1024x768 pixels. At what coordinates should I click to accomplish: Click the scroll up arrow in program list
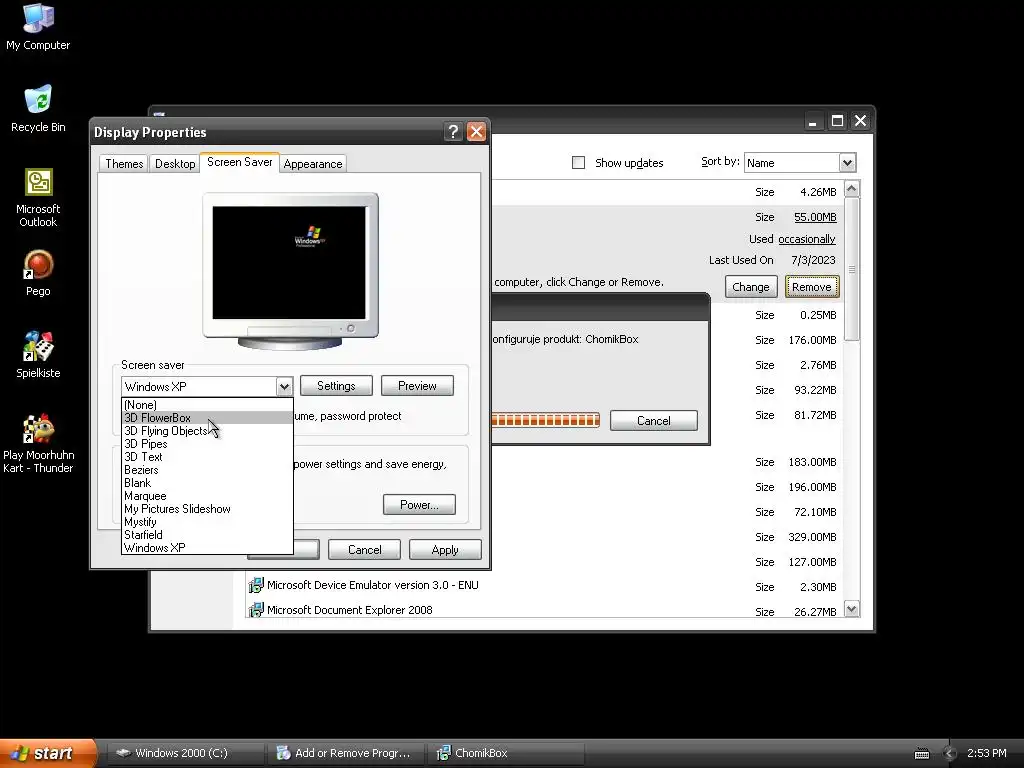(852, 189)
